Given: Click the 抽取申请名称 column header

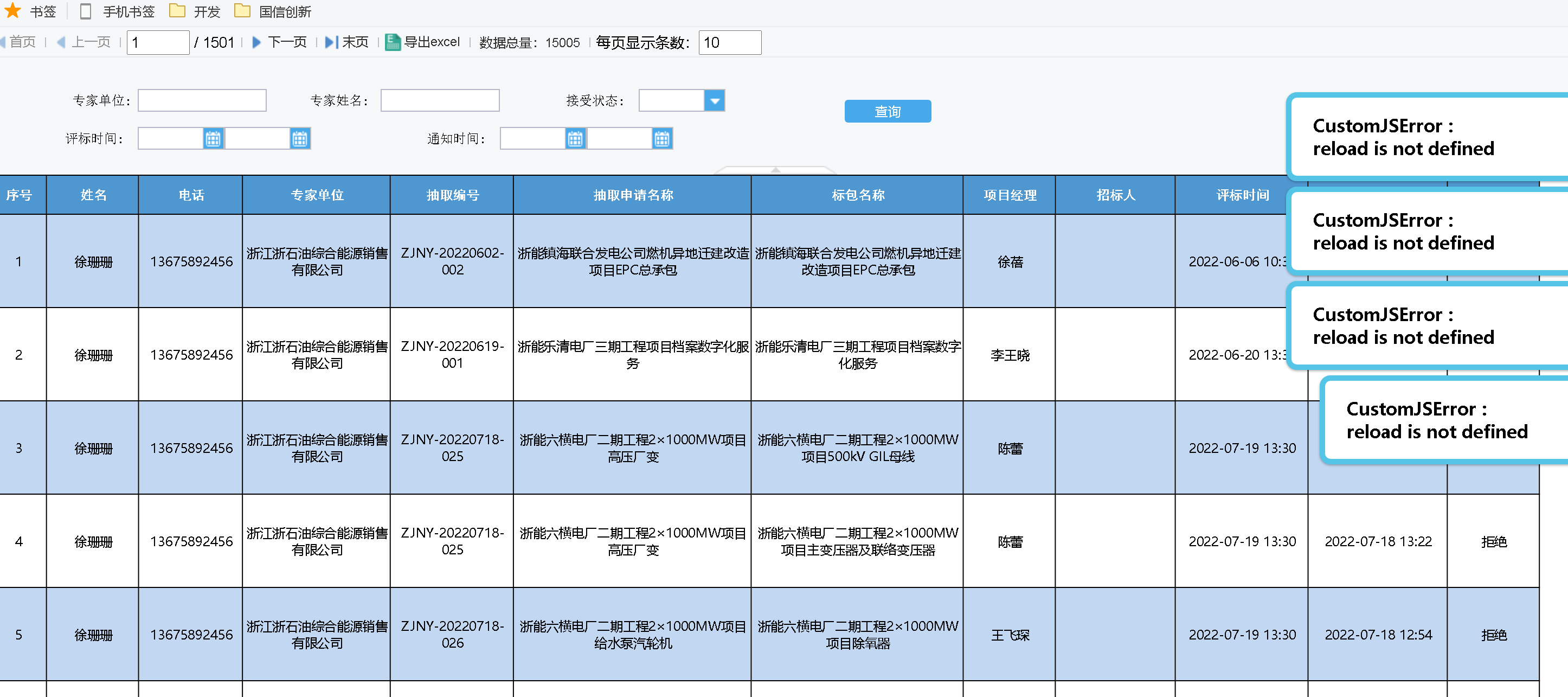Looking at the screenshot, I should coord(633,195).
